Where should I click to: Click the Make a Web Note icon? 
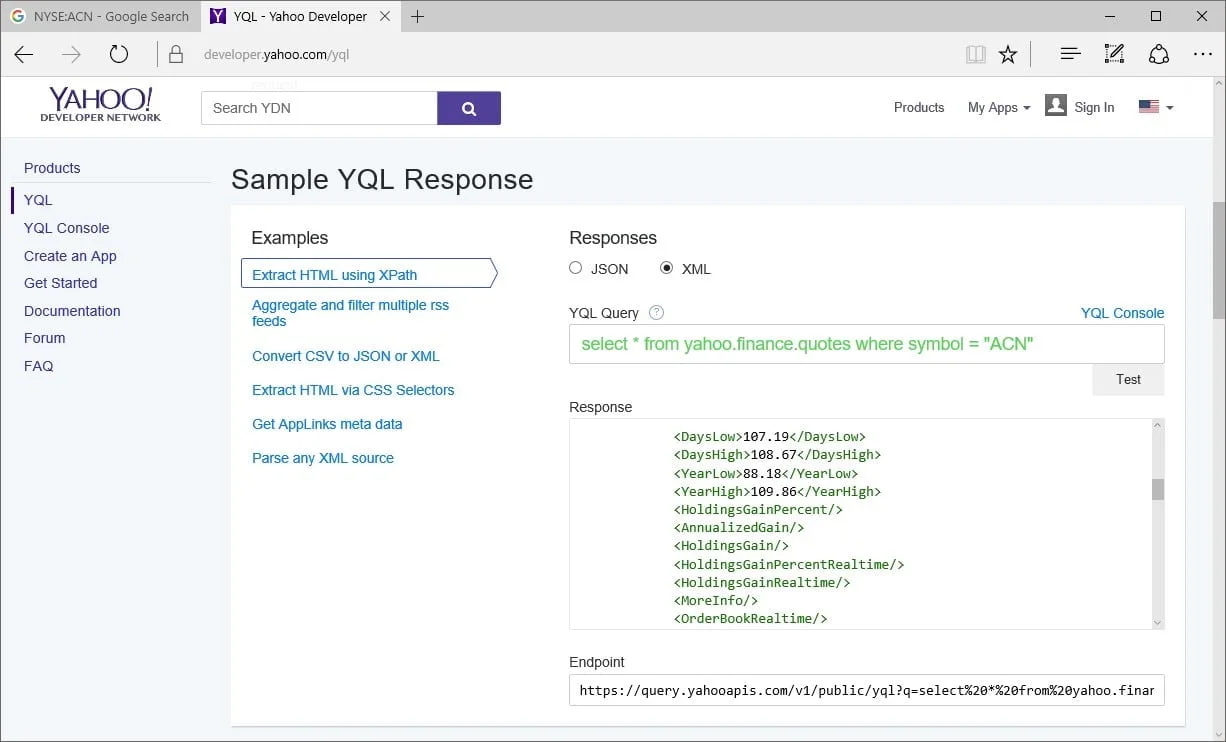tap(1114, 54)
